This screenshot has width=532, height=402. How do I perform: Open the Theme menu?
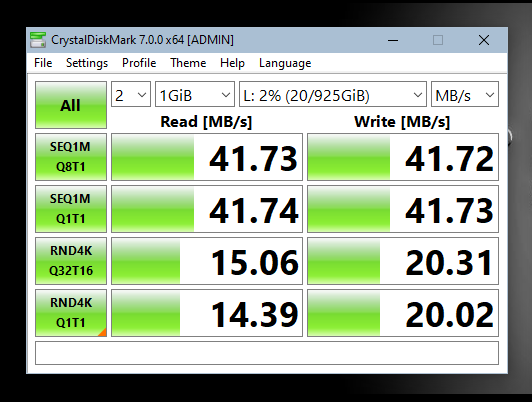[x=188, y=63]
